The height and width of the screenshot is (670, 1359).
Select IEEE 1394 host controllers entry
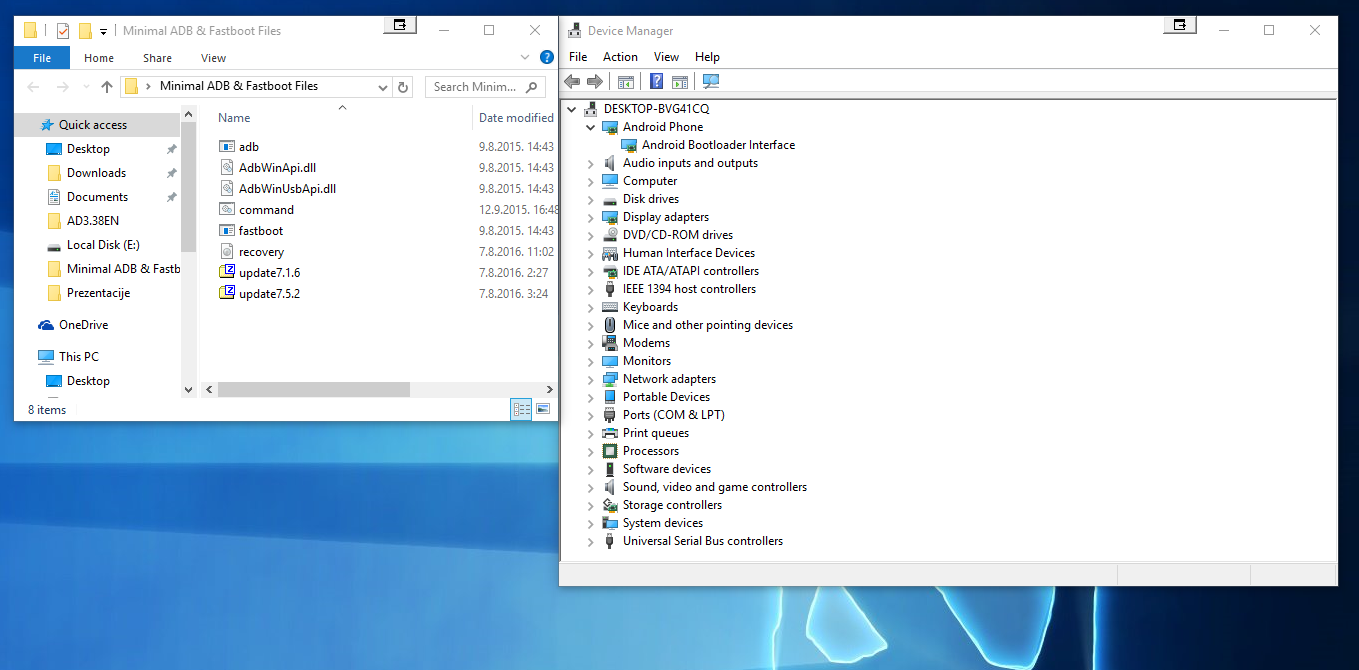(x=689, y=289)
